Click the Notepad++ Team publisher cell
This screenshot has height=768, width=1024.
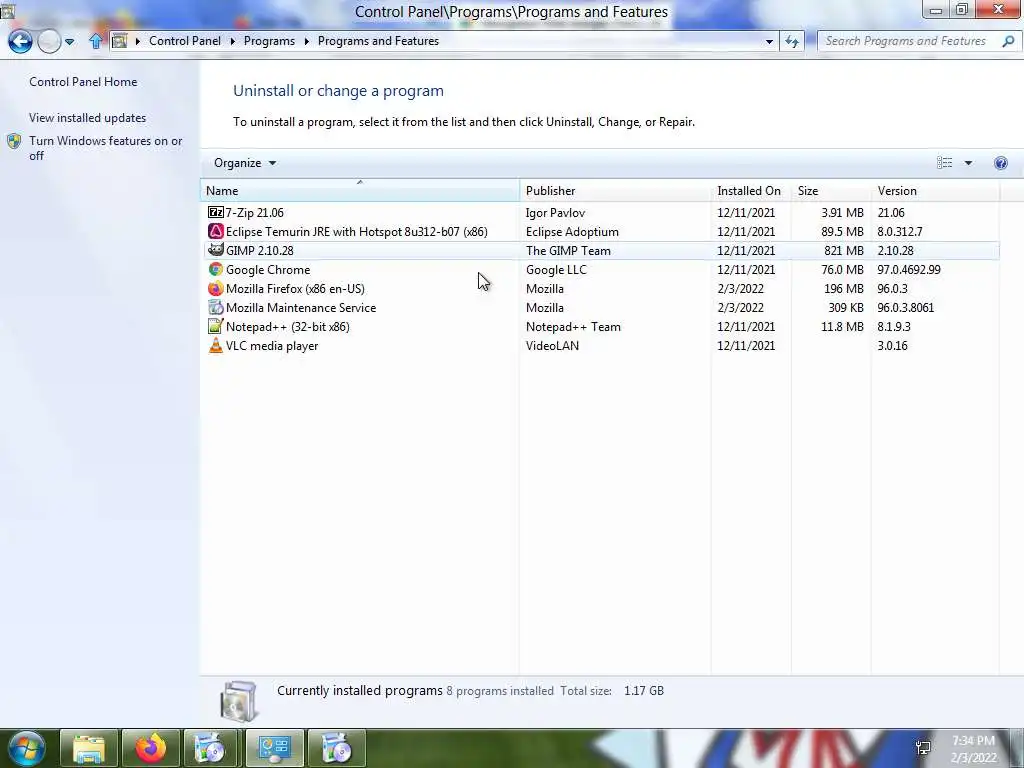[573, 326]
